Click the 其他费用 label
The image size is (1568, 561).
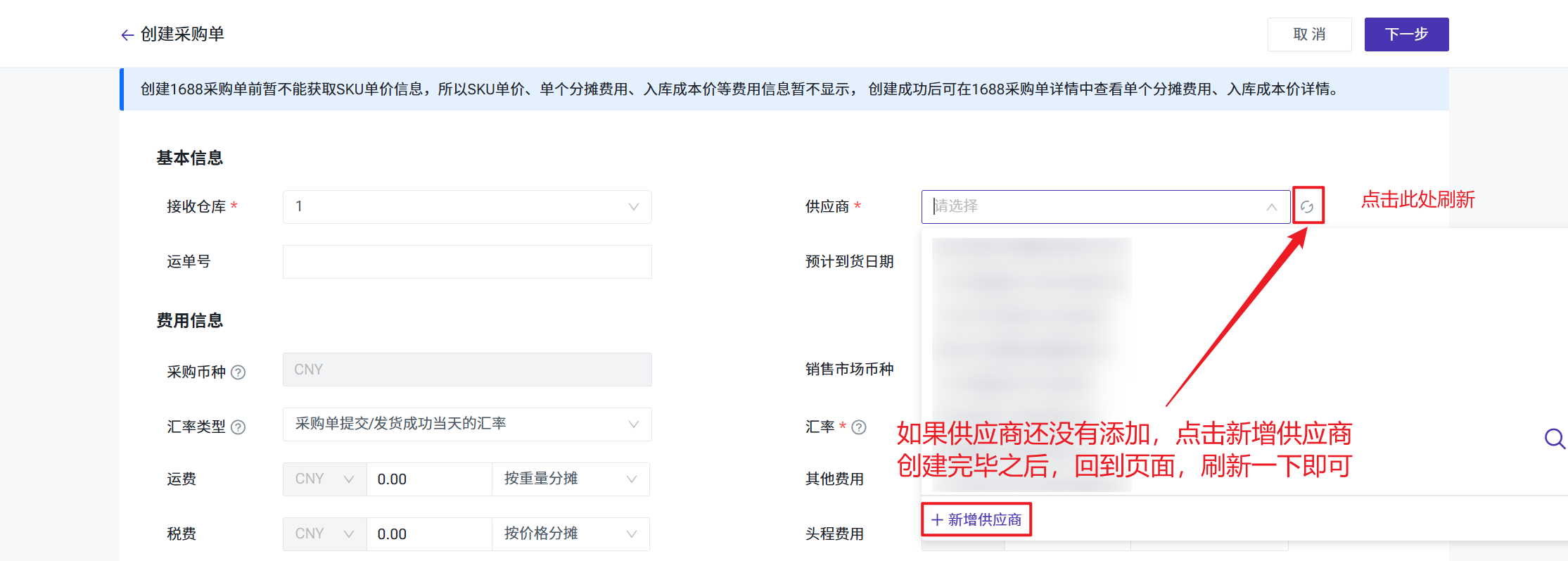(835, 479)
